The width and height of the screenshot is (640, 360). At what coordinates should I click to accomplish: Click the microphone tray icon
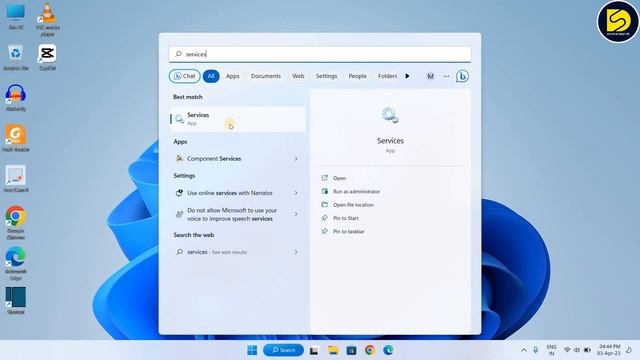536,350
